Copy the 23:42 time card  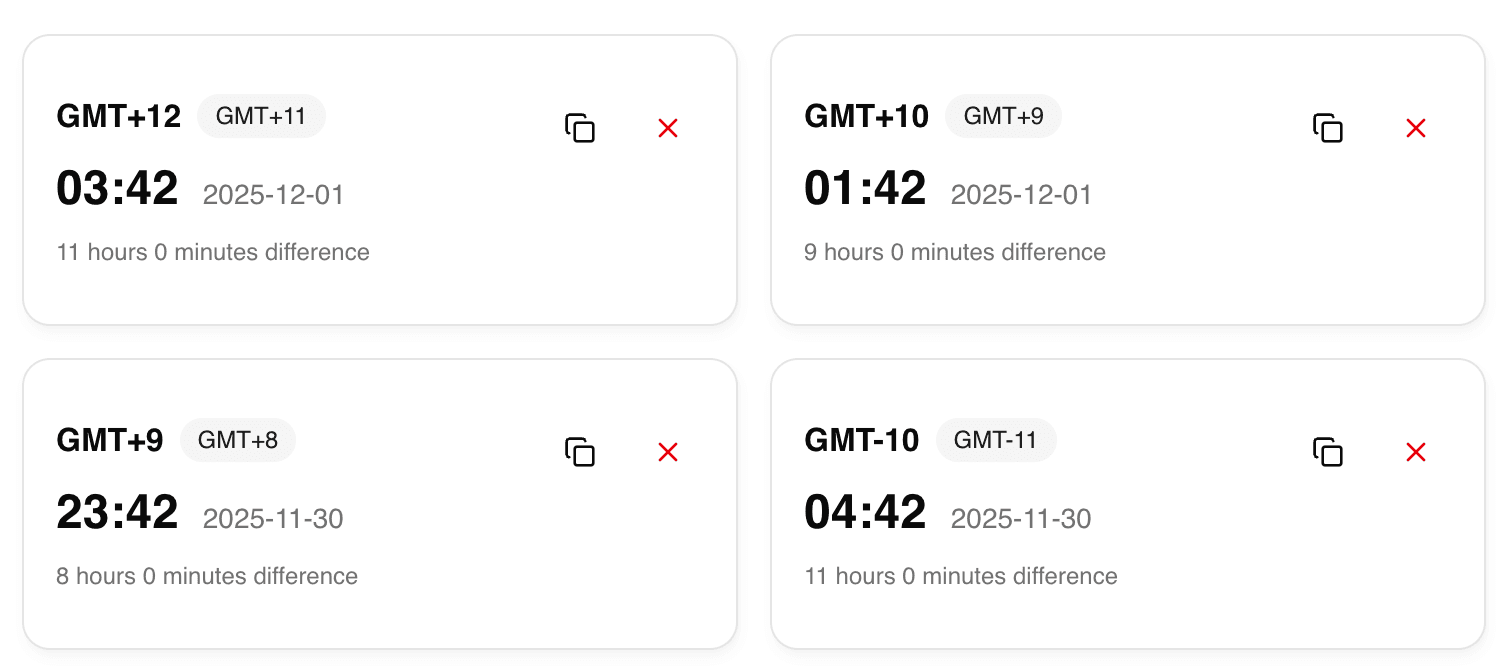click(580, 452)
